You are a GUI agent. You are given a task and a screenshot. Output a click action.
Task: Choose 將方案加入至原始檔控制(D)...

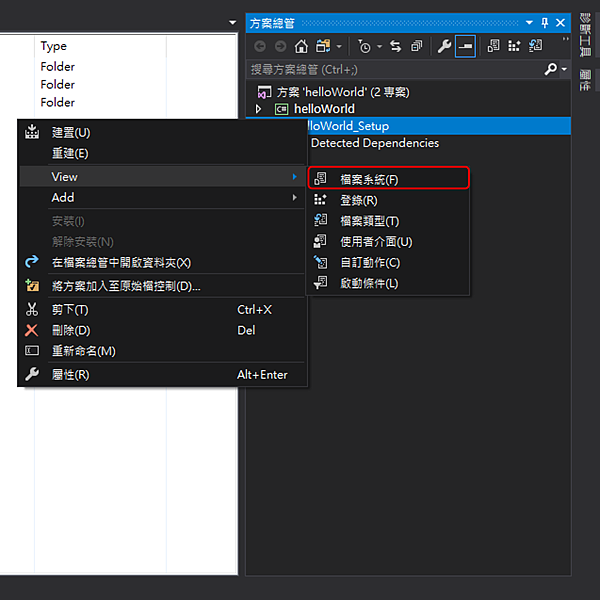point(162,286)
